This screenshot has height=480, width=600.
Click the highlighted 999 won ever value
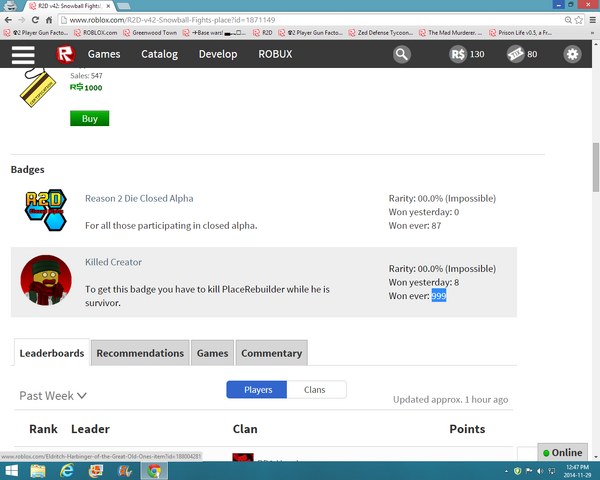[x=439, y=296]
